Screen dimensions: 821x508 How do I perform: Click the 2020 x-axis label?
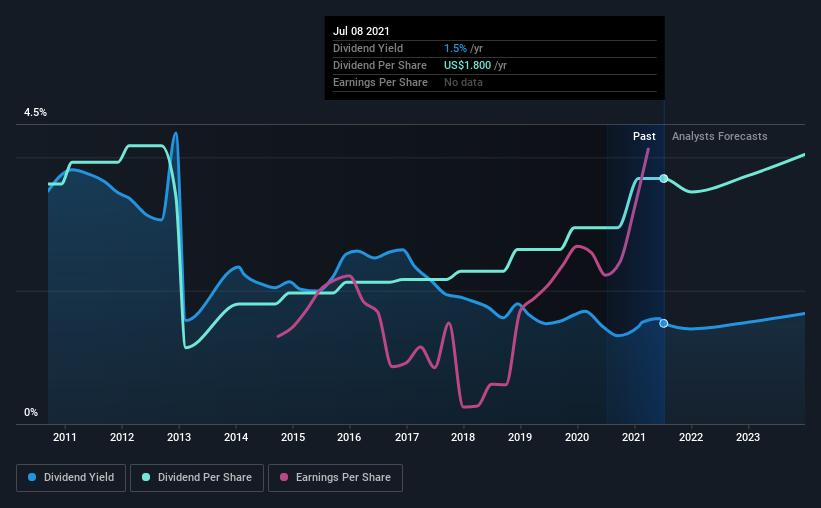pos(577,437)
